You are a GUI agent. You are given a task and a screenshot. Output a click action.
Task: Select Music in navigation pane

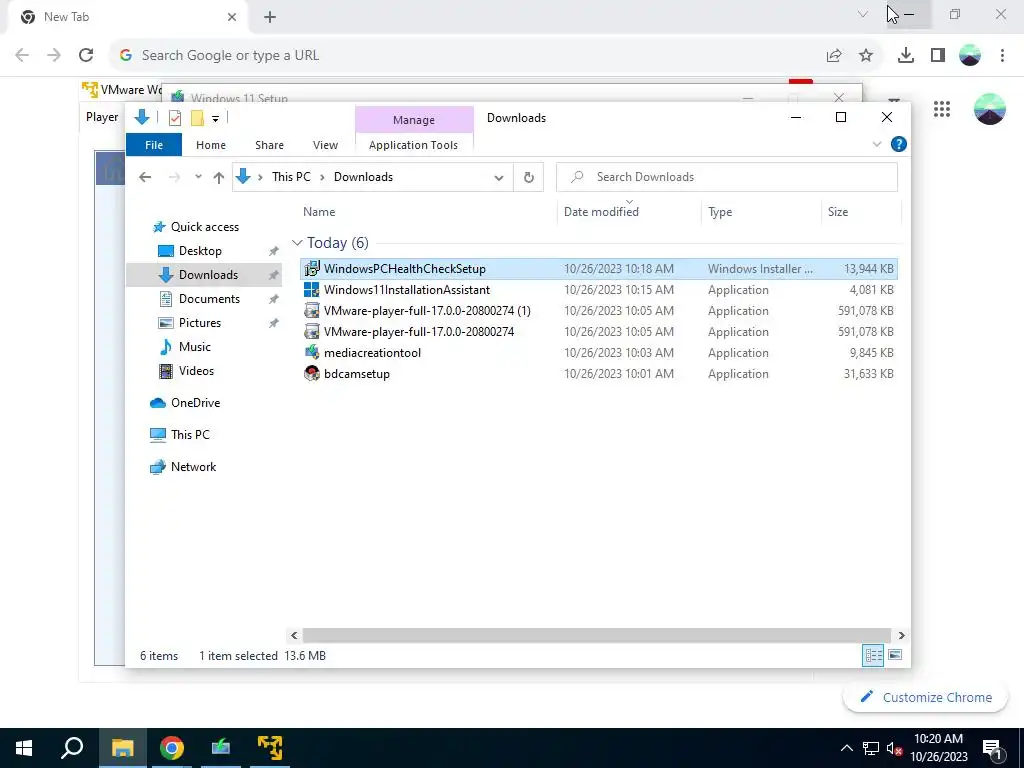click(x=195, y=347)
